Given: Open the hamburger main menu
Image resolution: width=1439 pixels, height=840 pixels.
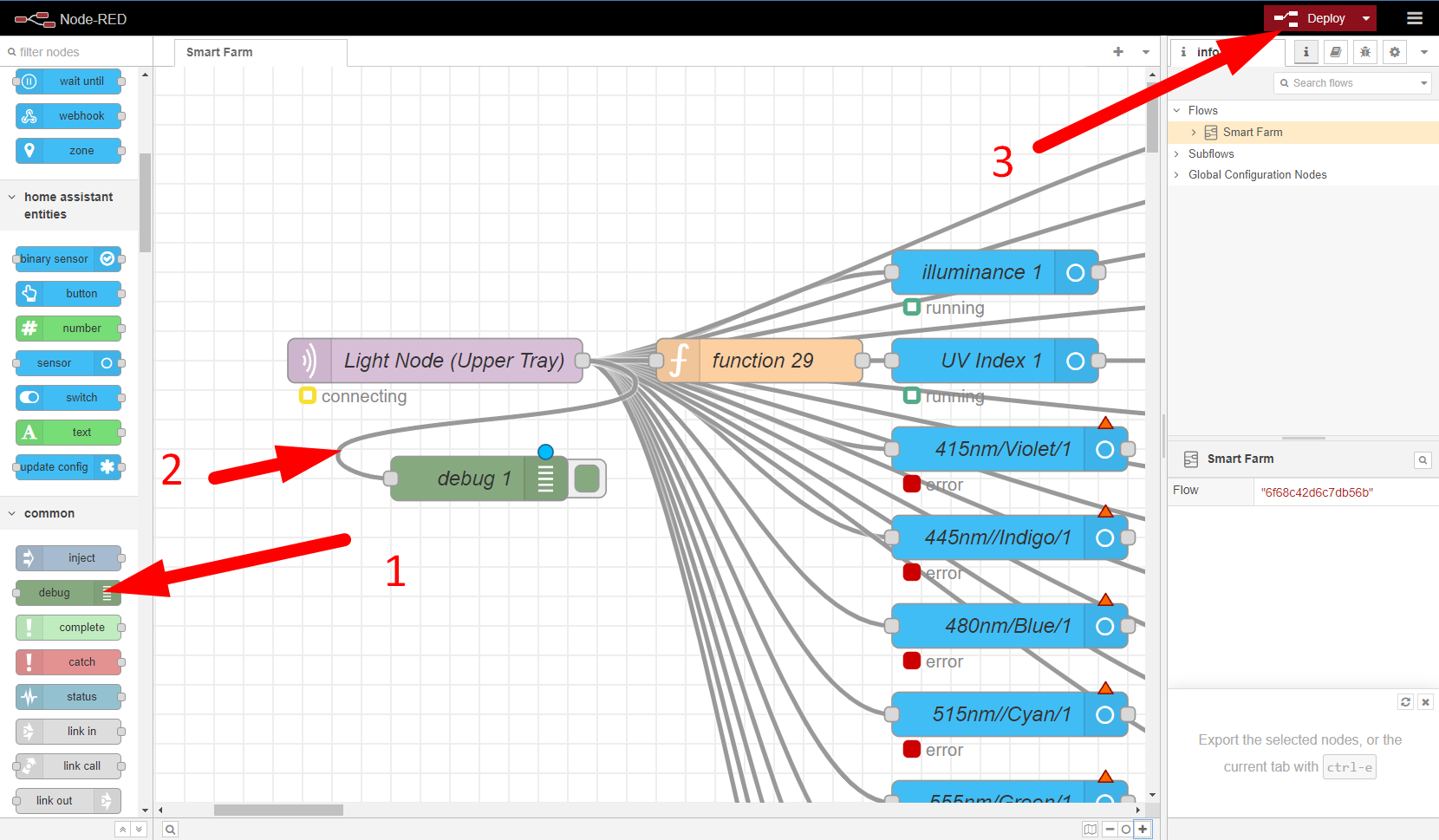Looking at the screenshot, I should coord(1414,18).
